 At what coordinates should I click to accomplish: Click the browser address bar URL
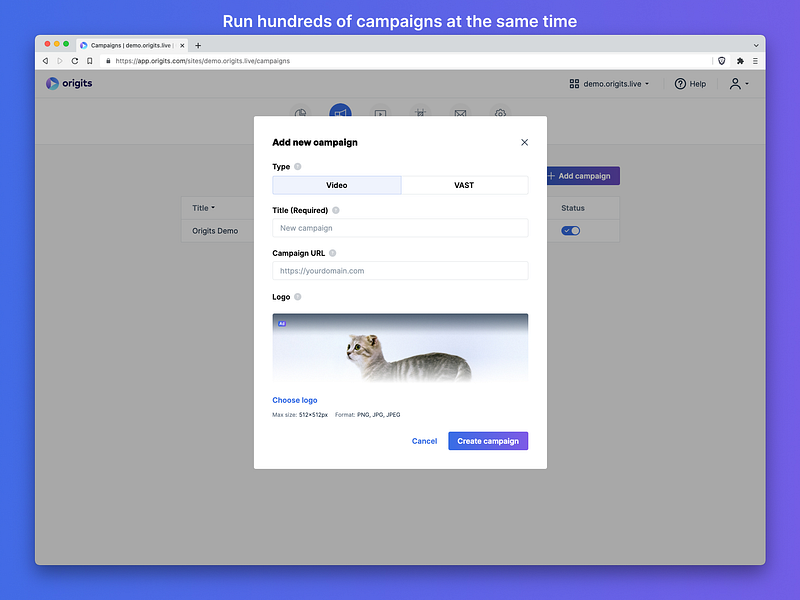point(203,61)
